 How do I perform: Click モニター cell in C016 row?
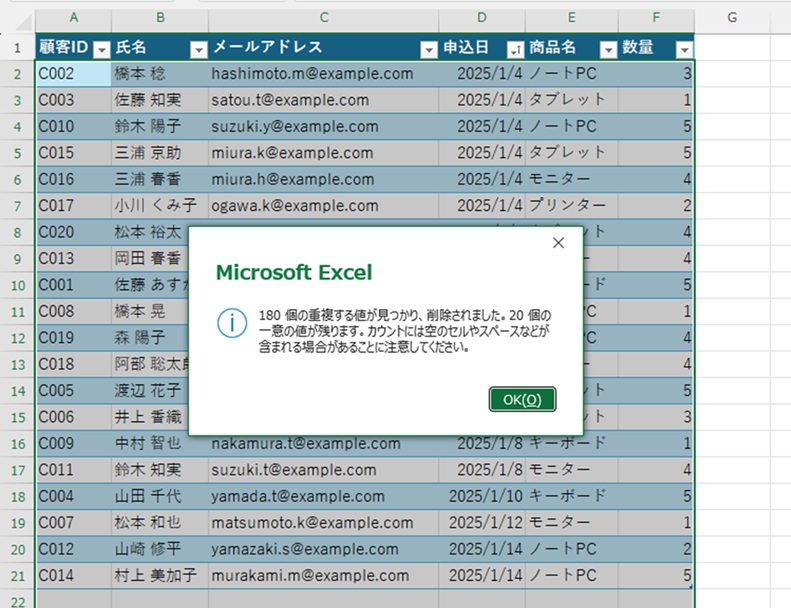[x=572, y=179]
